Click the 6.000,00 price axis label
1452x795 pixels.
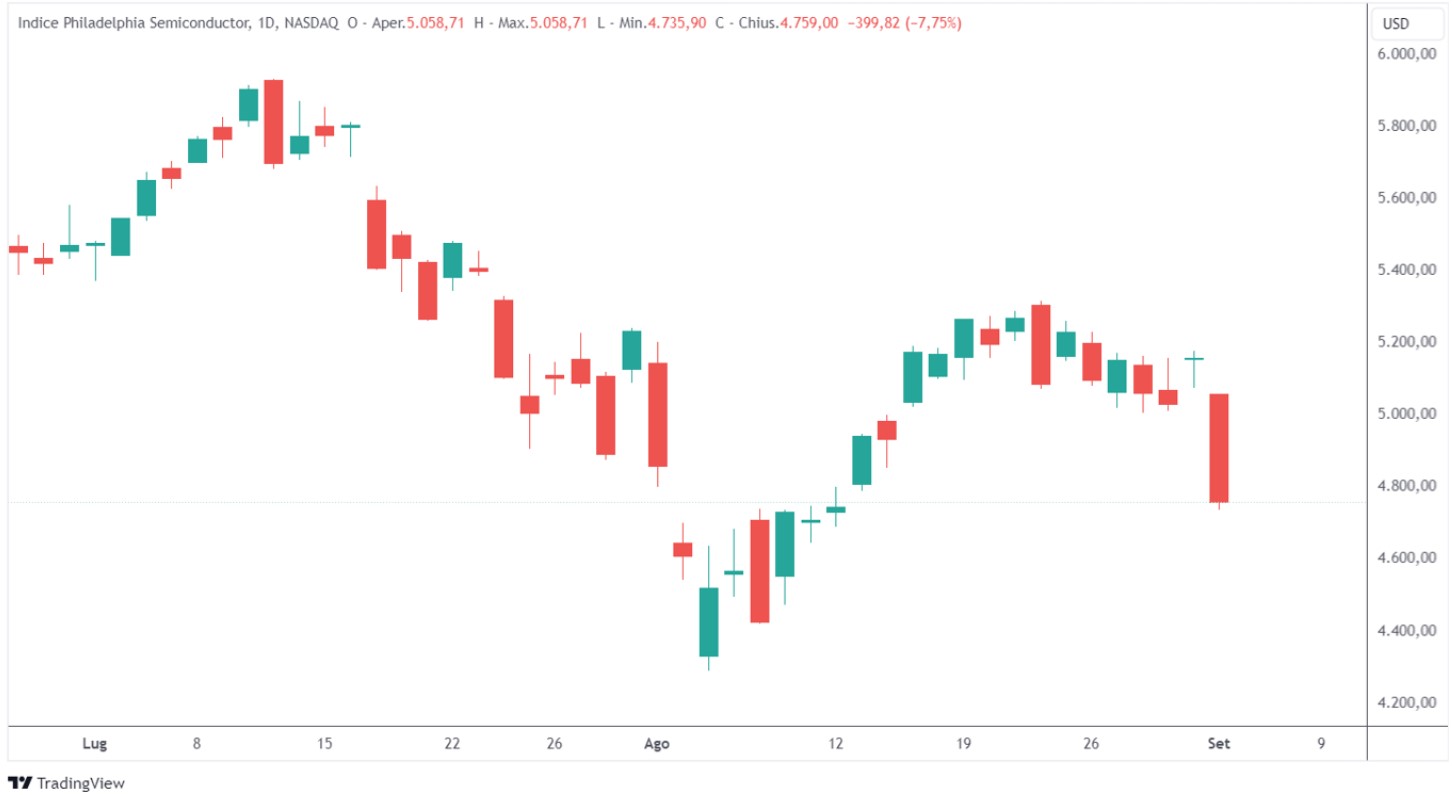click(1405, 54)
